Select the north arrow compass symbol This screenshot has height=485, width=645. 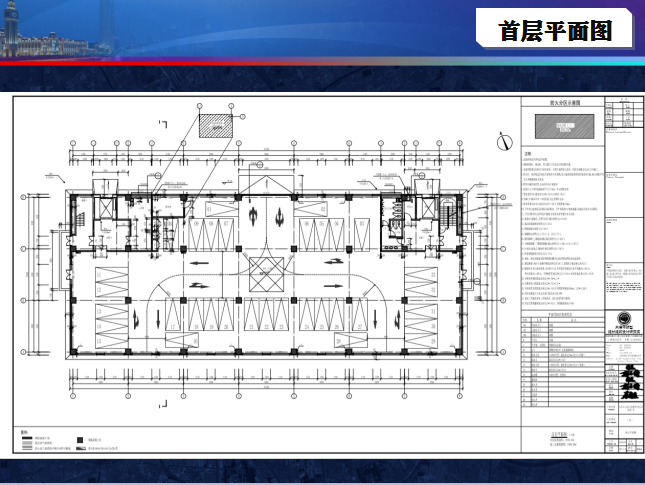pyautogui.click(x=505, y=141)
